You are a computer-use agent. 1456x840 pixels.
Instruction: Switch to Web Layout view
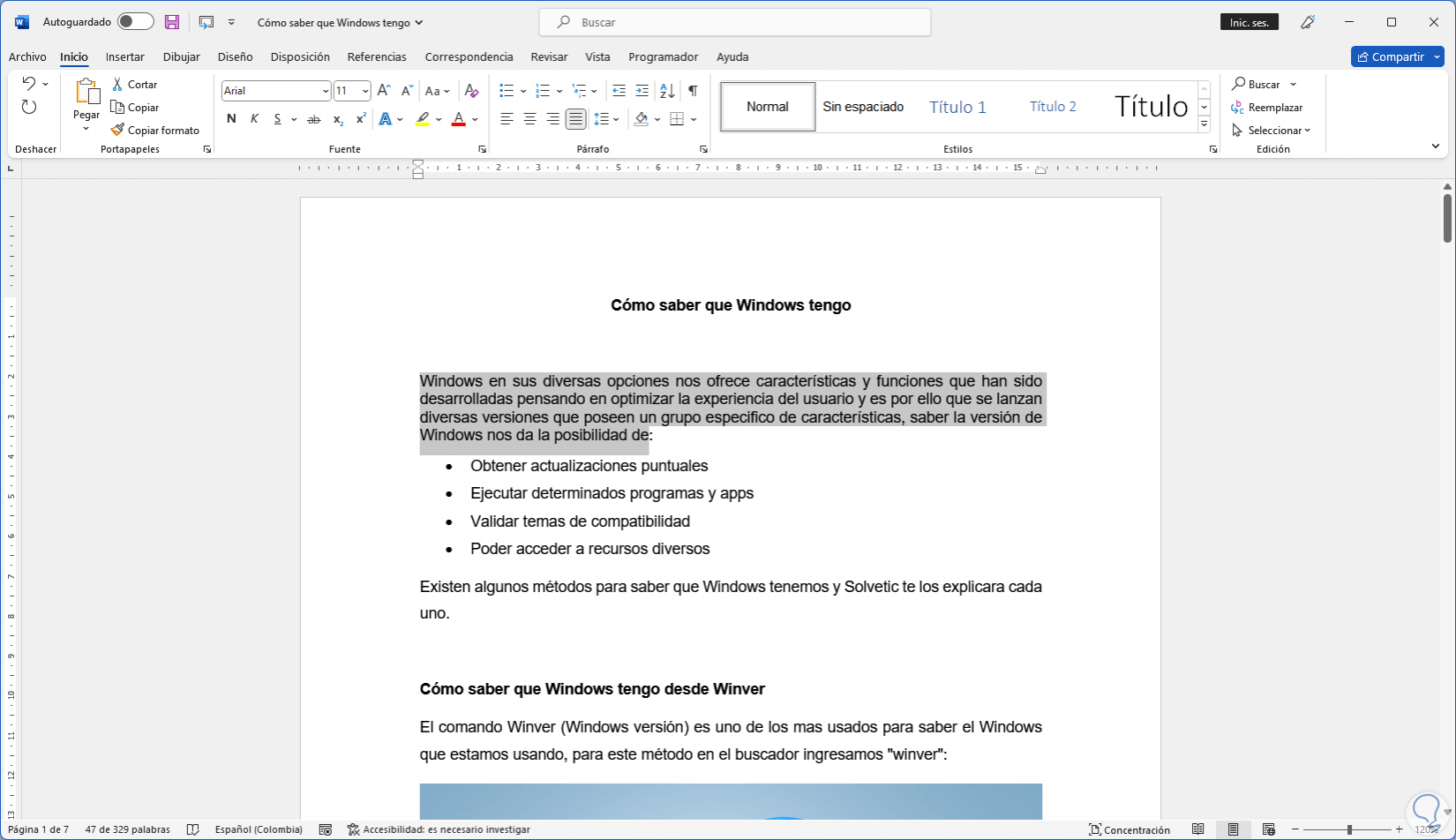pos(1268,829)
